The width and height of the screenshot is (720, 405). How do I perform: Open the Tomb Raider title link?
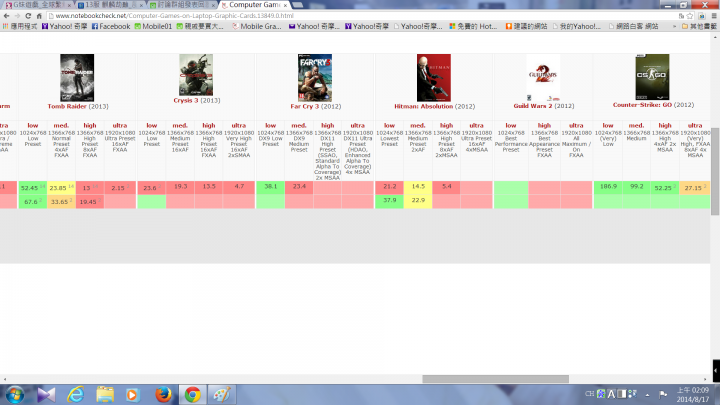click(67, 106)
